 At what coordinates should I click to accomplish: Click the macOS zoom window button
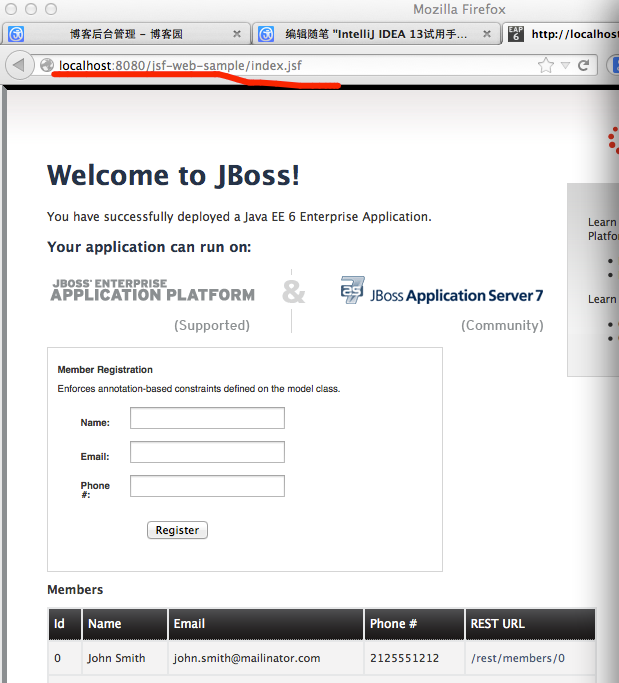pos(51,9)
